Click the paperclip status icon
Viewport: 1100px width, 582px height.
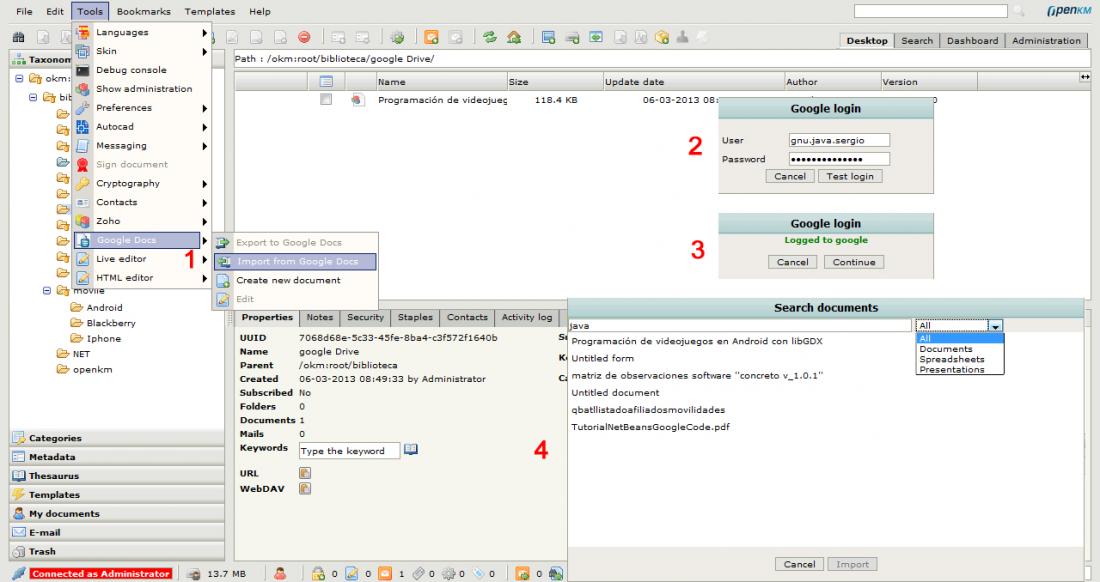tap(419, 573)
